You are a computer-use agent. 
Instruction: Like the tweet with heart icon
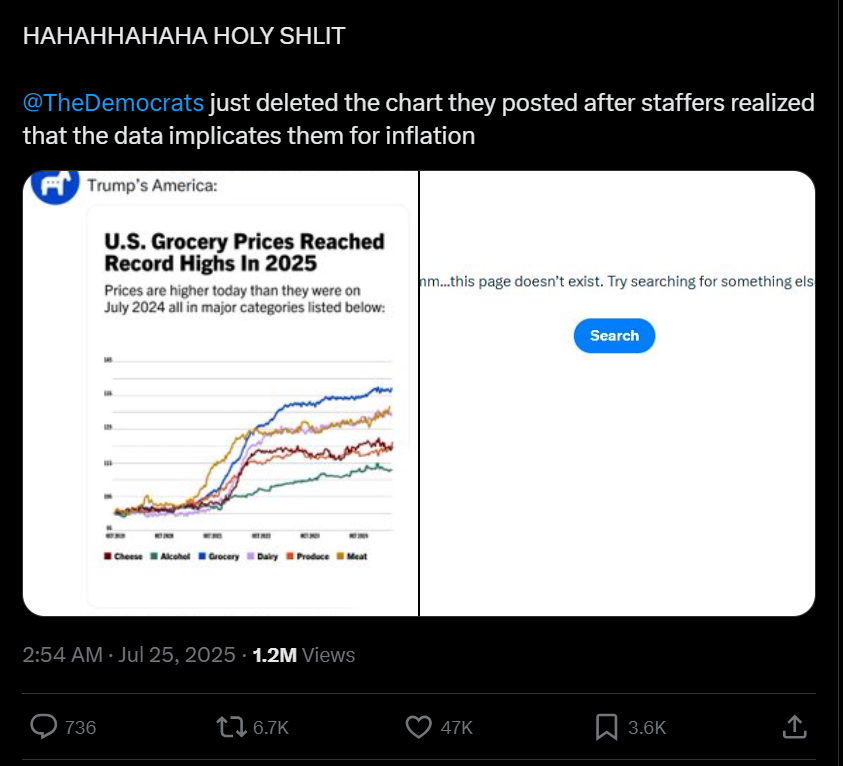(x=418, y=727)
